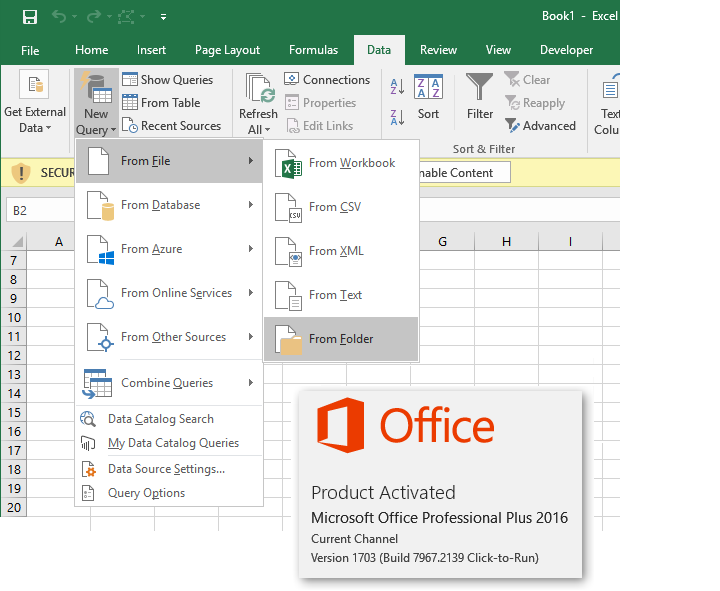Screen dimensions: 720x591
Task: Open the Formulas tab
Action: click(313, 50)
